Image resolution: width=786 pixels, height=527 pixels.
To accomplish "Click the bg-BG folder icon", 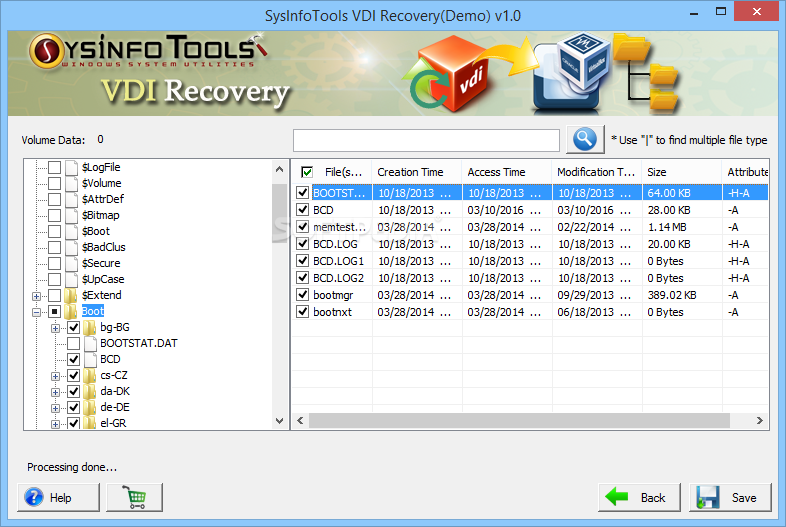I will tap(90, 327).
